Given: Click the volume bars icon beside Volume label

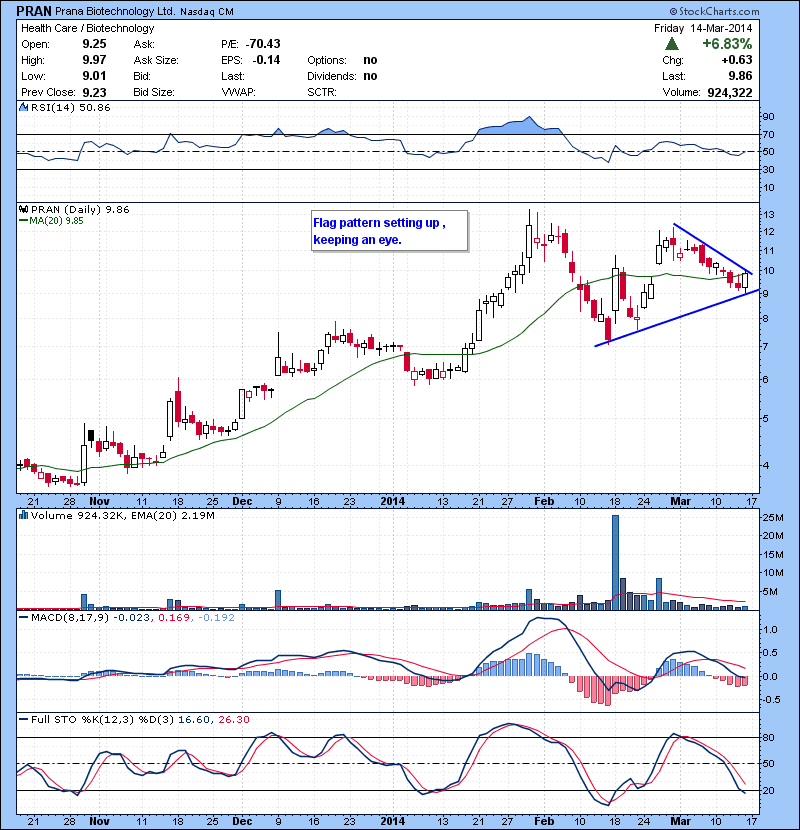Looking at the screenshot, I should (x=23, y=515).
